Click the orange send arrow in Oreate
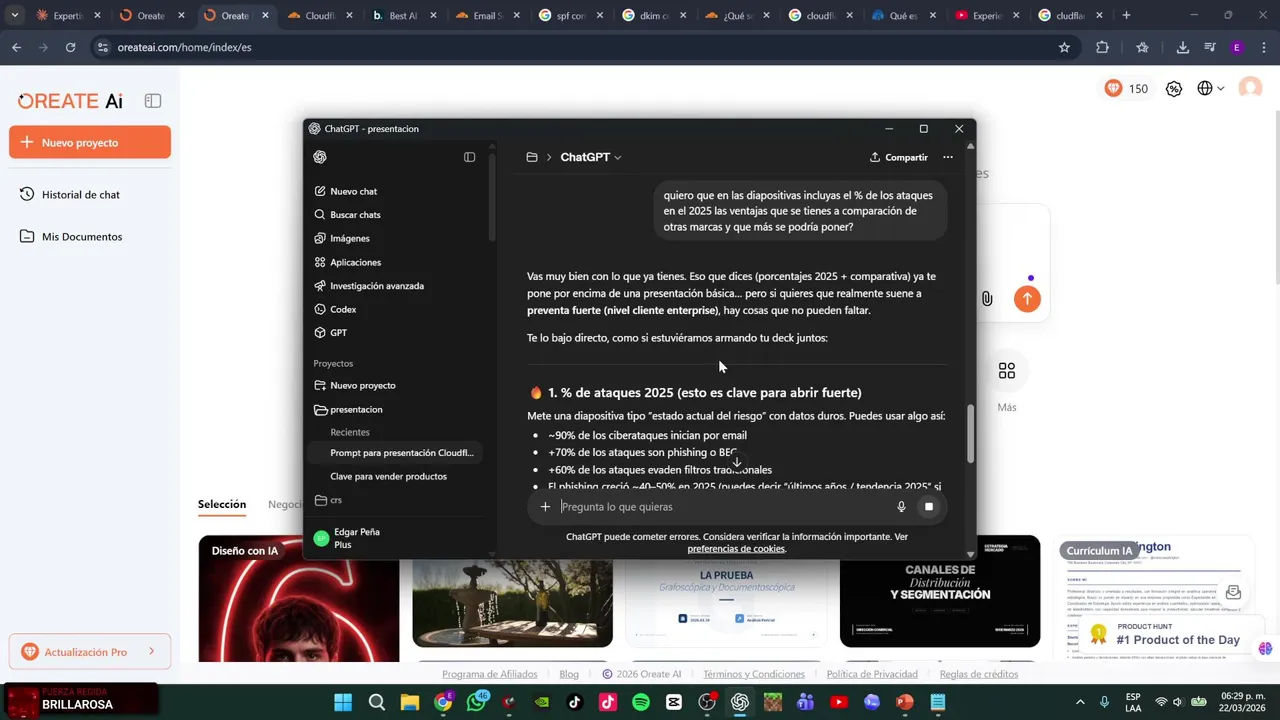 click(x=1027, y=299)
